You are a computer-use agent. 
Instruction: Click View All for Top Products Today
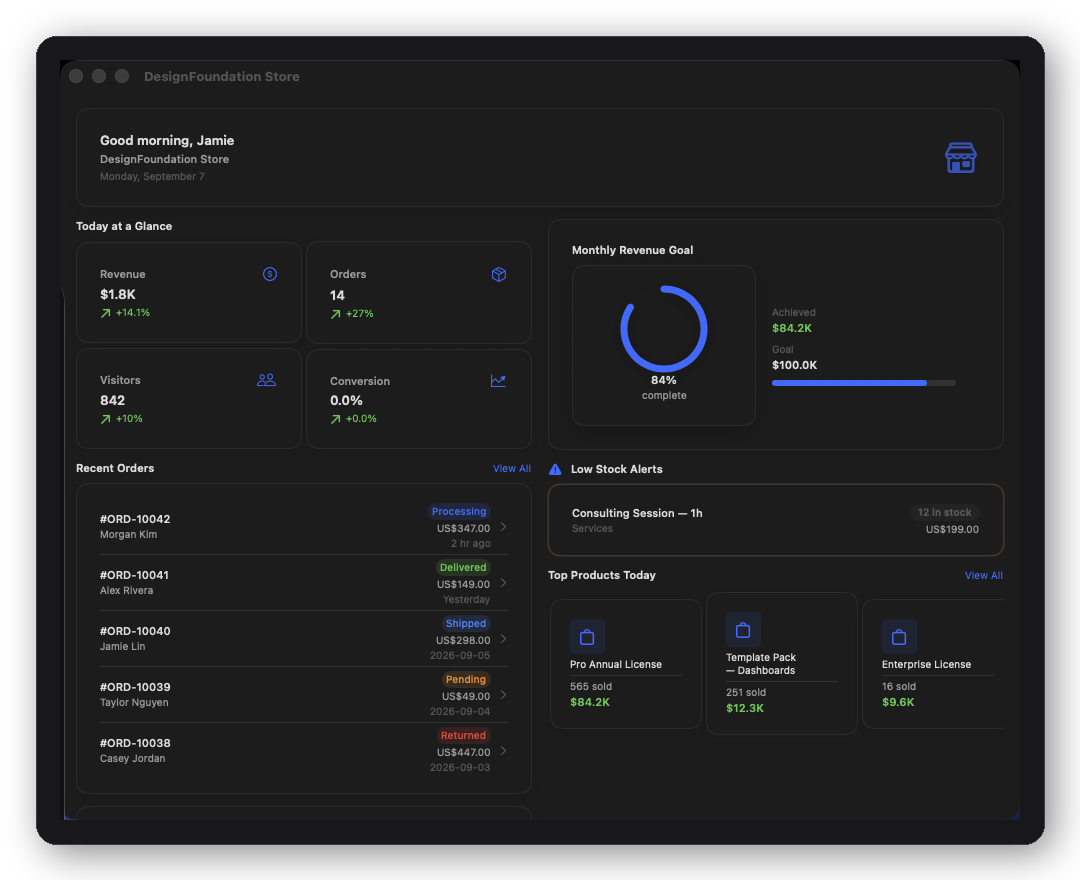pyautogui.click(x=984, y=575)
